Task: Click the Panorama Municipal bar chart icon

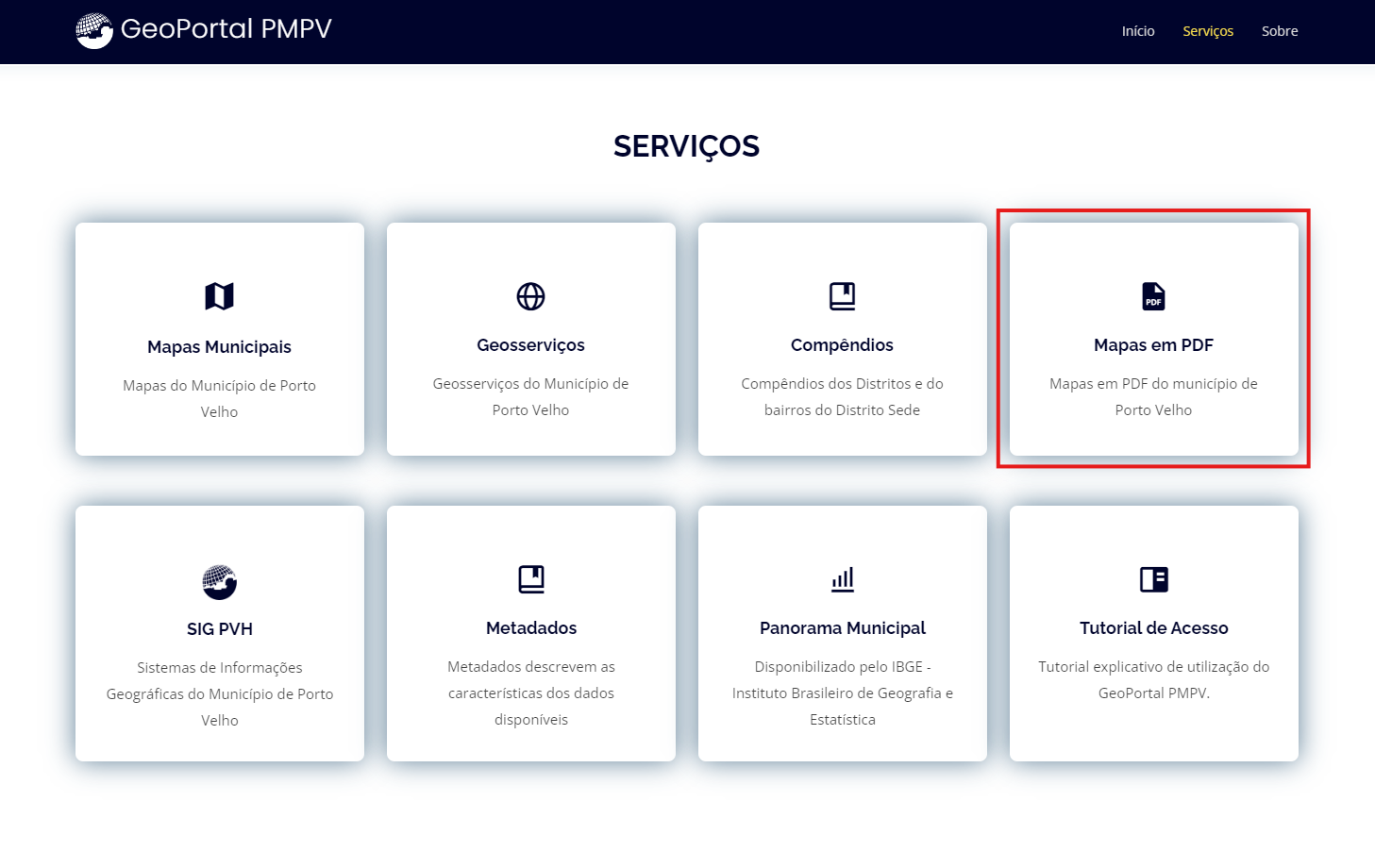Action: tap(843, 579)
